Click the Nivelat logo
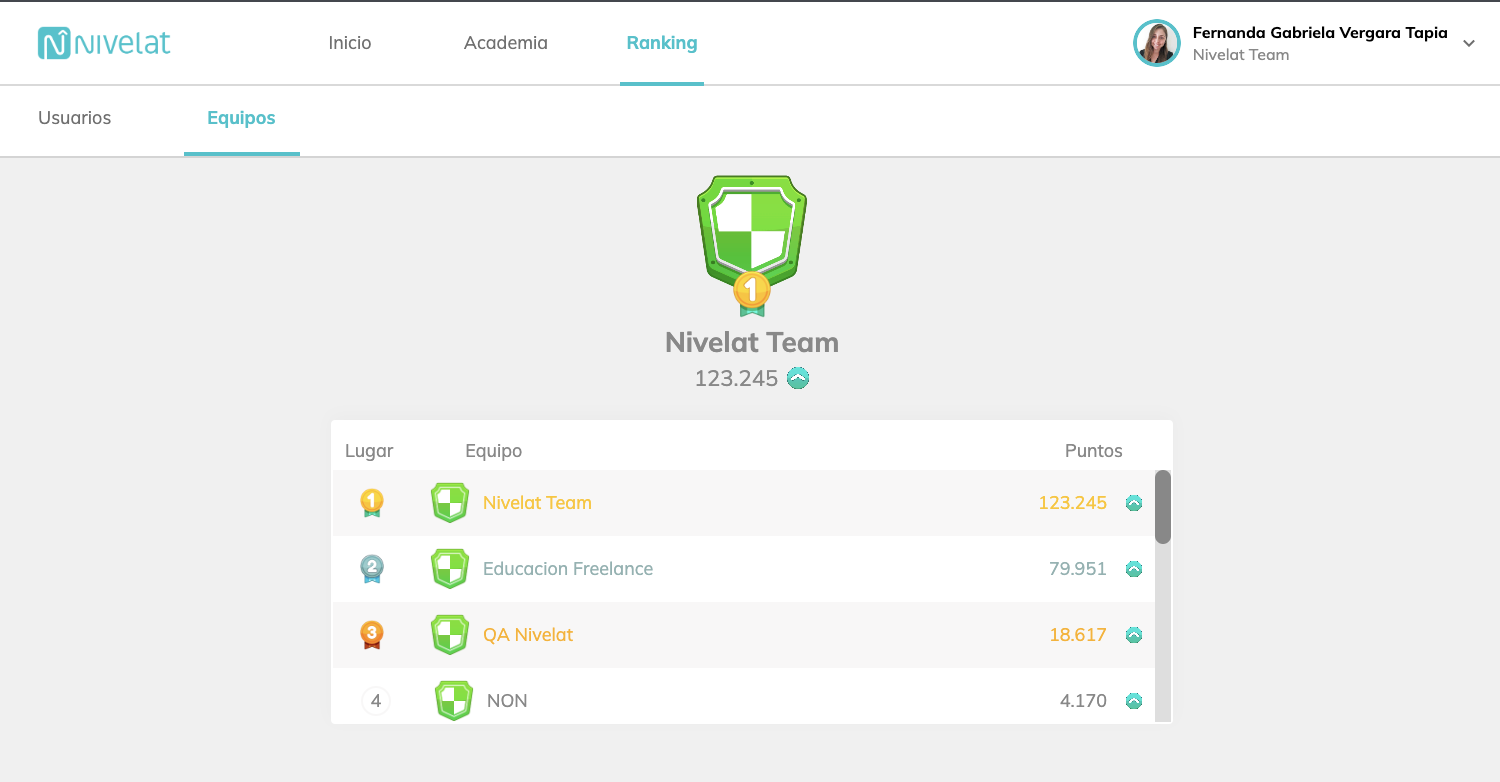Viewport: 1500px width, 782px height. click(x=104, y=43)
